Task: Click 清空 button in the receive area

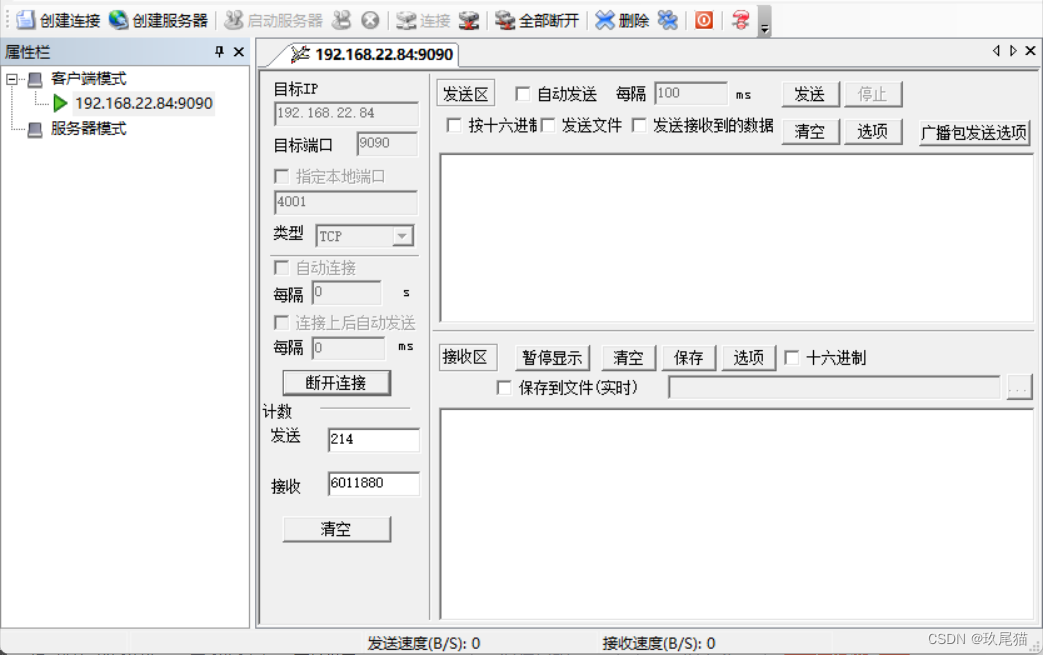Action: [629, 358]
